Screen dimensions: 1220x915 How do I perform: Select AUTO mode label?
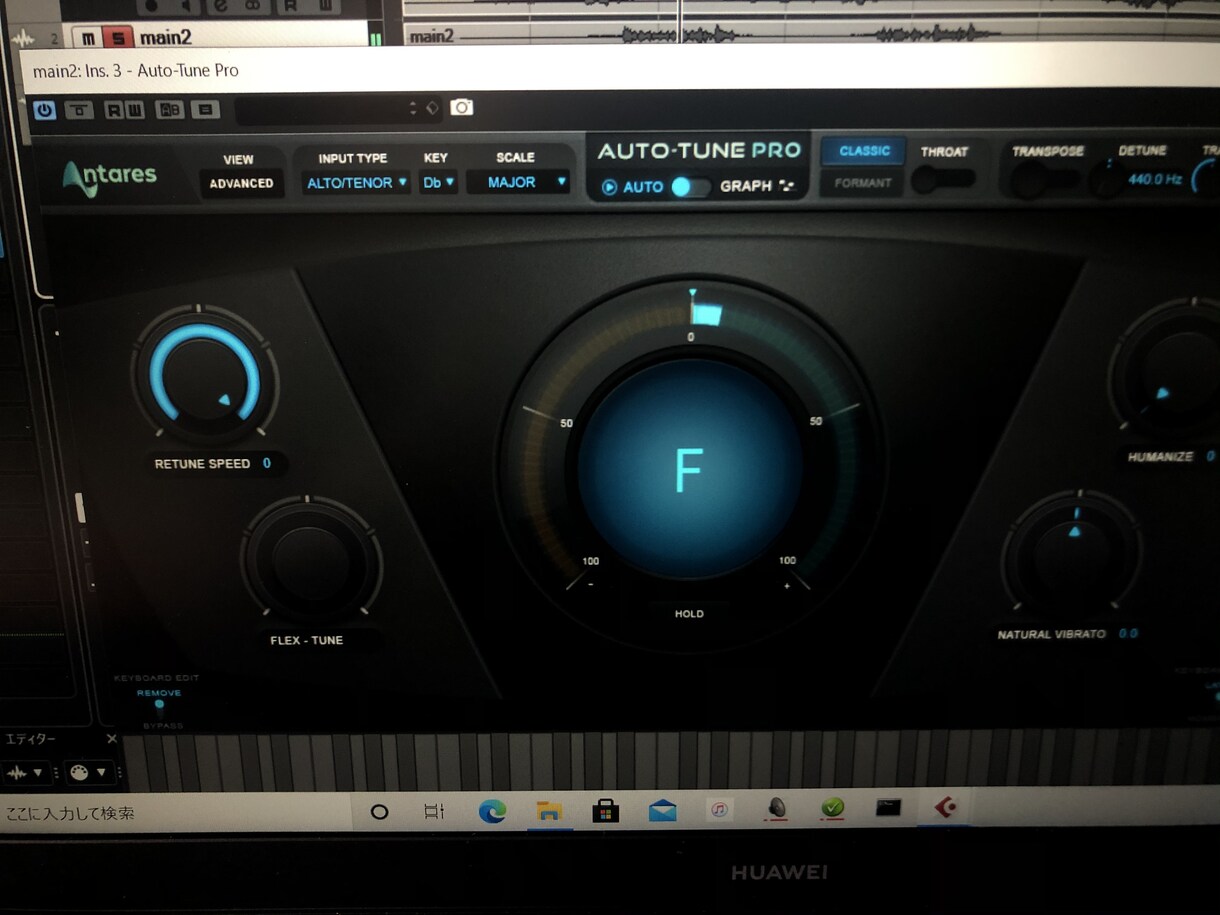(643, 187)
